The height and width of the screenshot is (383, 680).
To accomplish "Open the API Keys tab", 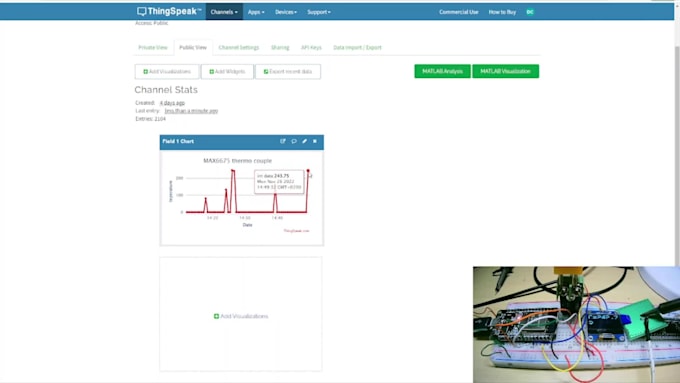I will (x=311, y=47).
